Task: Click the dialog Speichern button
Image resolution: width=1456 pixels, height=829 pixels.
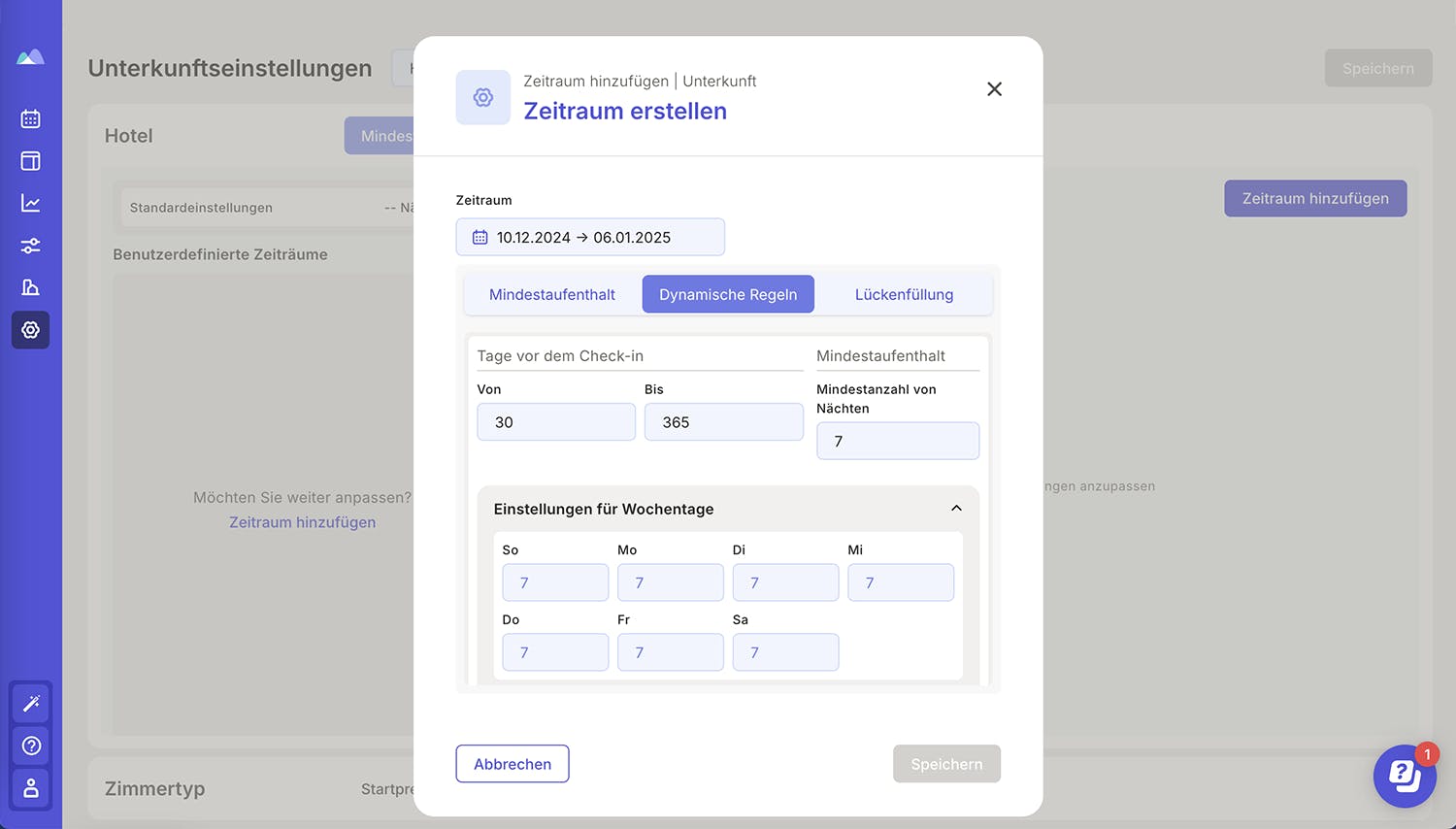Action: [946, 764]
